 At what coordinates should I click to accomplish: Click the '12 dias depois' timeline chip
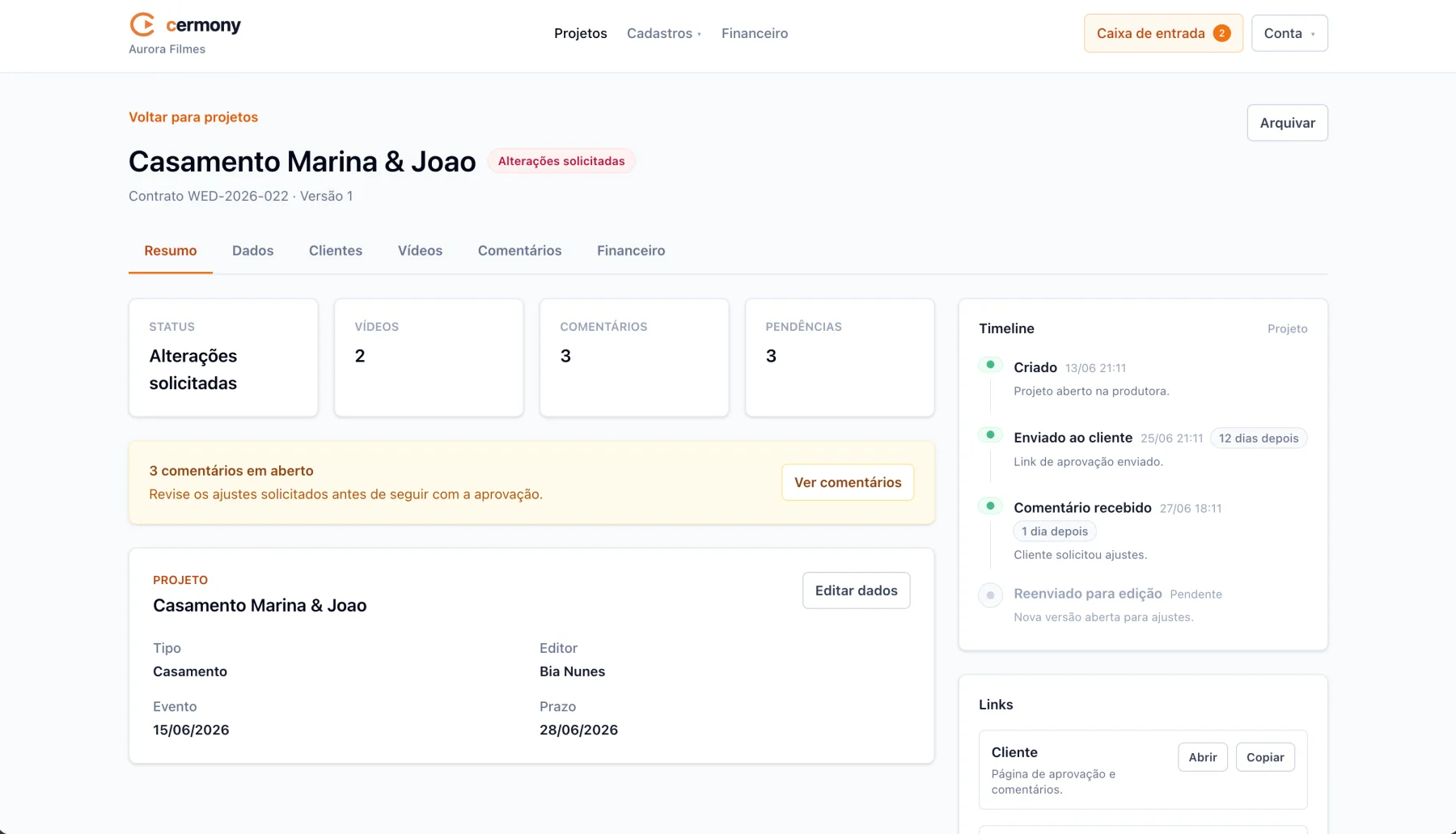1259,438
